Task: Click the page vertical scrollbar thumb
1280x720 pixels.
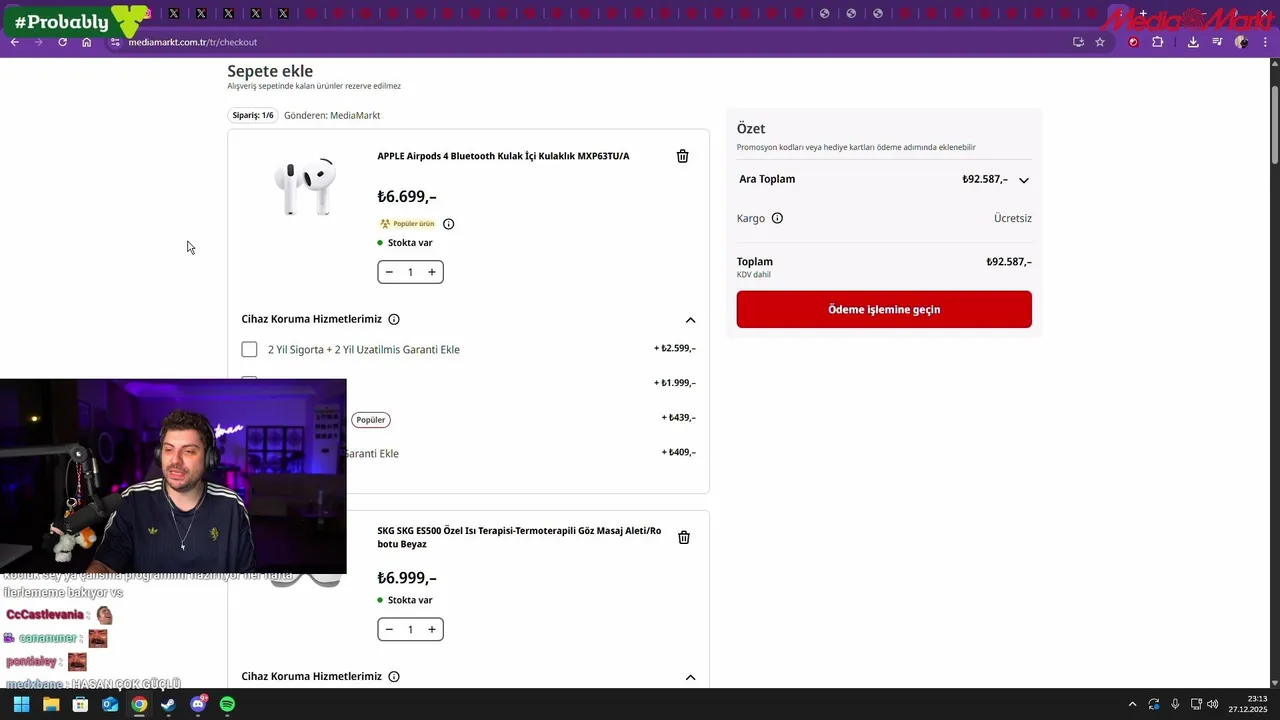Action: click(1275, 125)
